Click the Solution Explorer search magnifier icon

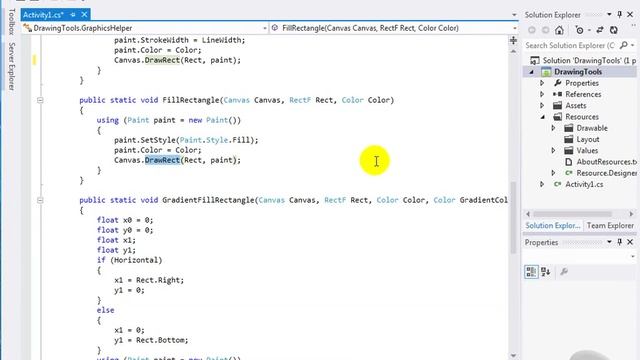[623, 45]
